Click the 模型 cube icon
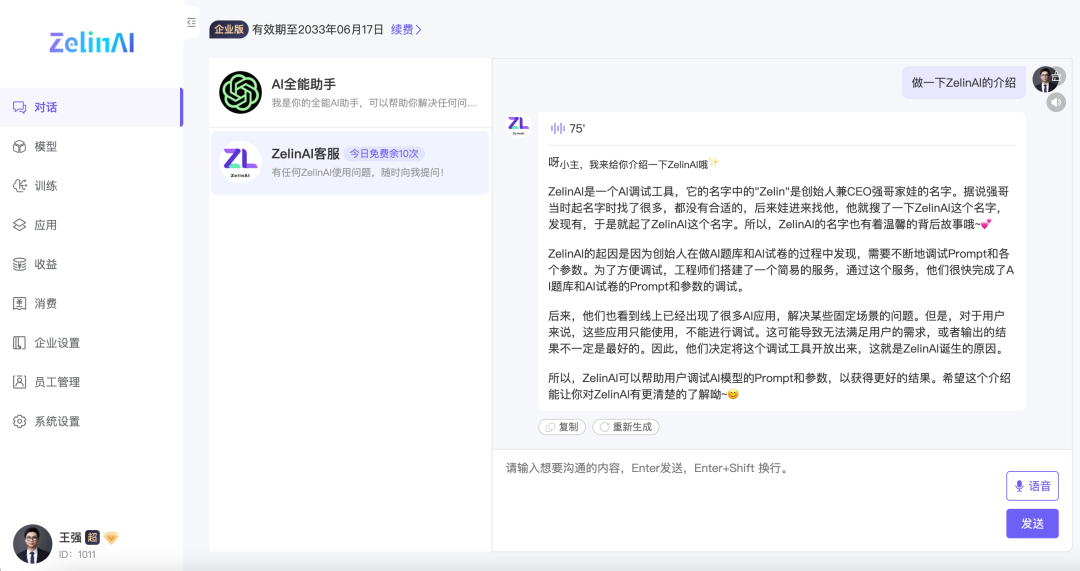 click(x=19, y=147)
